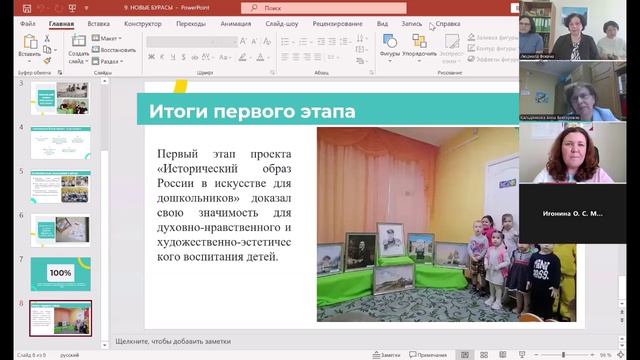640x360 pixels.
Task: Switch to the Переходы tab
Action: coord(191,24)
